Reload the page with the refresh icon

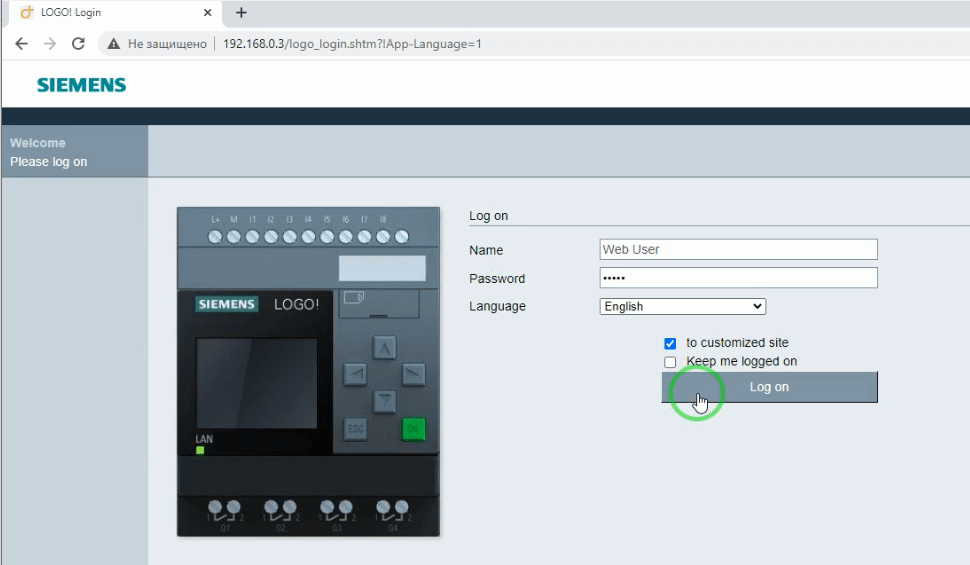click(78, 44)
